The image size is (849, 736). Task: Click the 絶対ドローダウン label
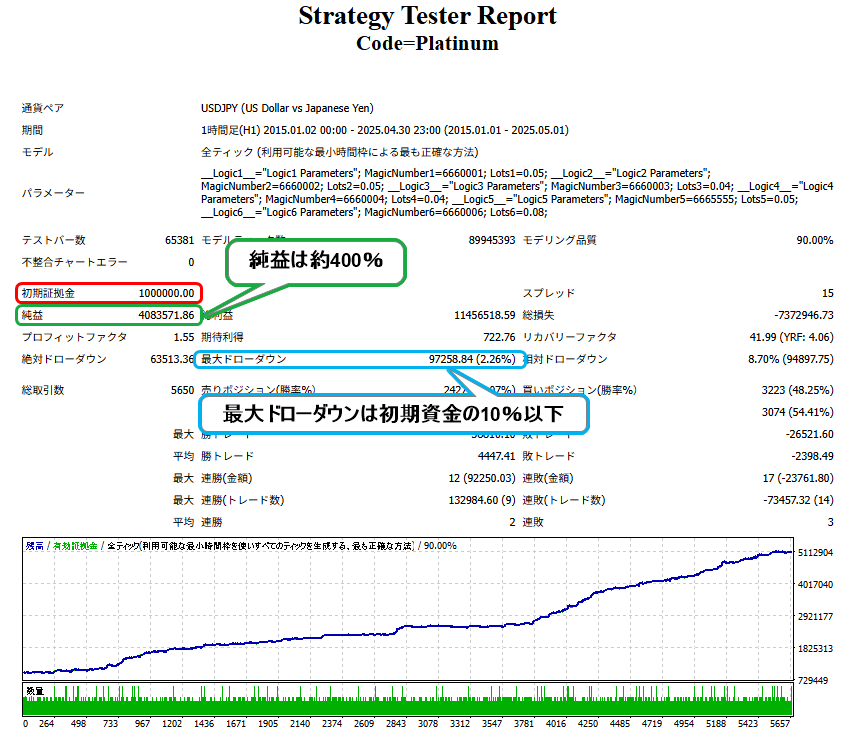64,359
